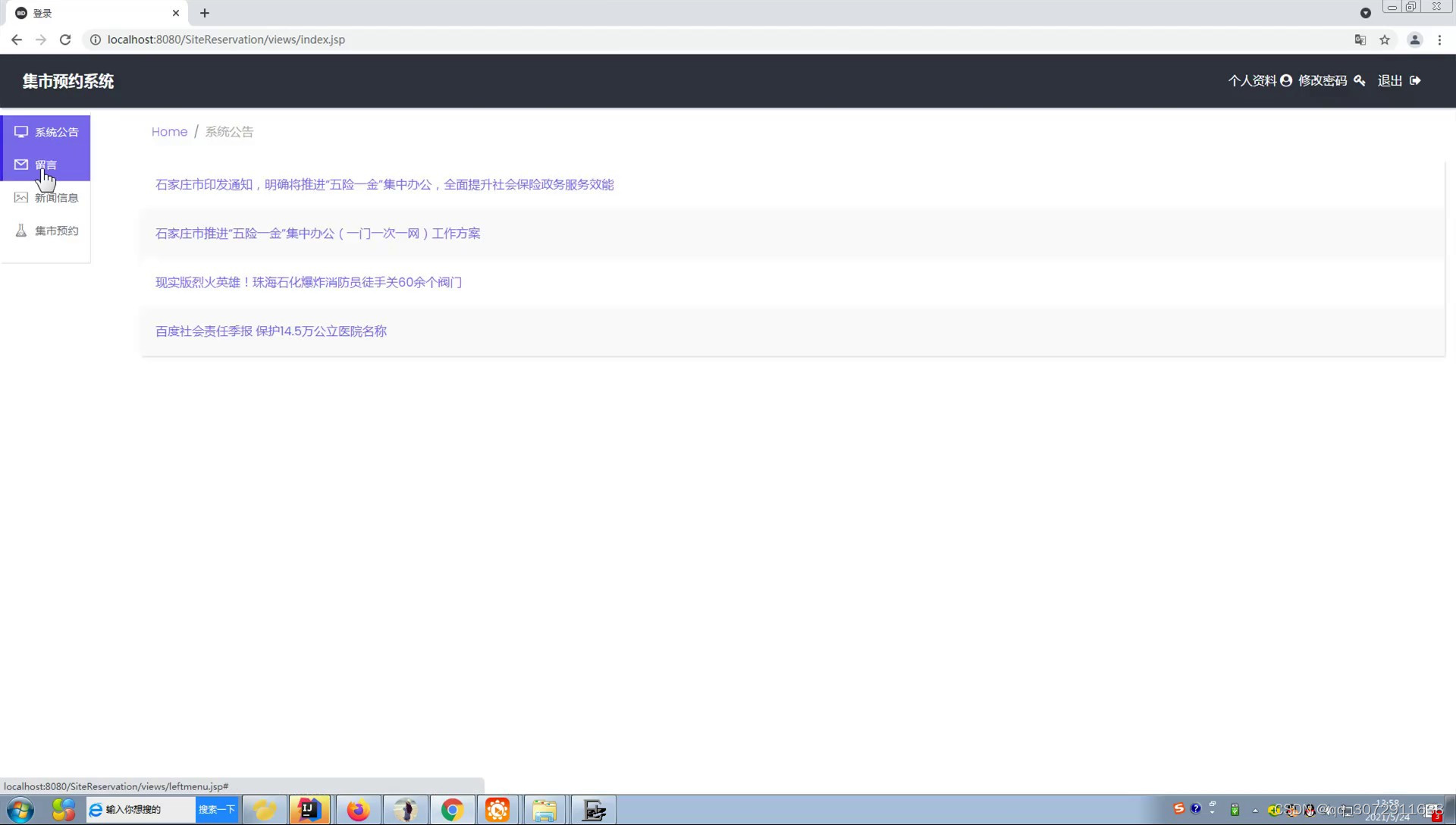Open 个人资料 in the top bar
The height and width of the screenshot is (825, 1456).
coord(1252,80)
